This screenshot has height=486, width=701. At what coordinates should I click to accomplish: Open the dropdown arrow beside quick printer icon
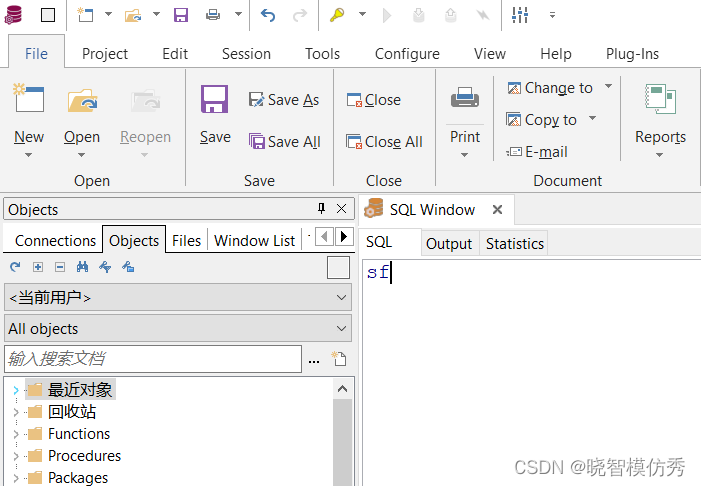pyautogui.click(x=238, y=14)
